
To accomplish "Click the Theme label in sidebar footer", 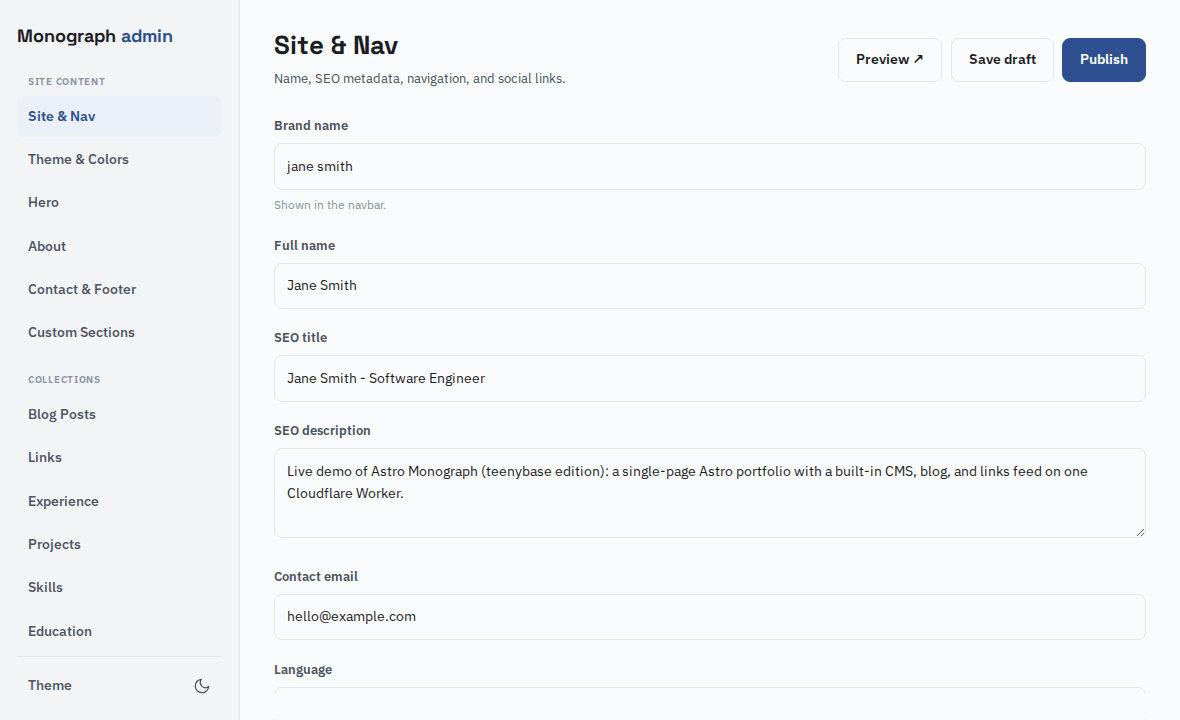I will (x=50, y=685).
